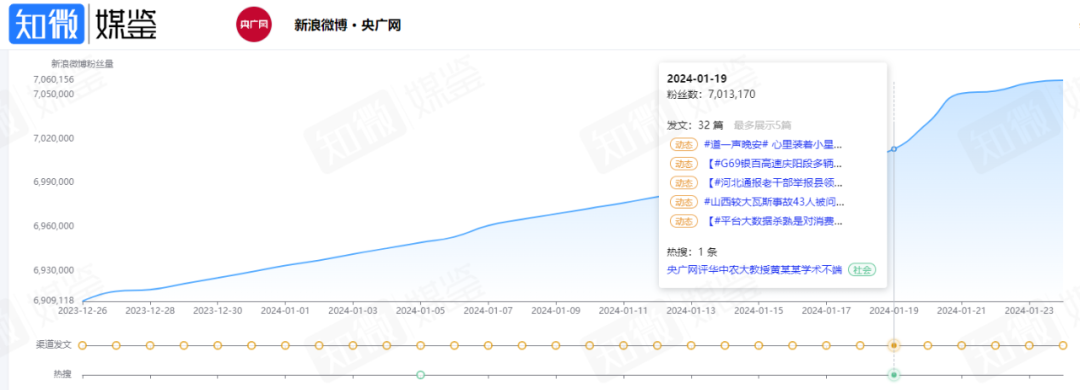Image resolution: width=1080 pixels, height=390 pixels.
Task: Select the 渠道发文 marker for 2023-12-28
Action: [149, 345]
